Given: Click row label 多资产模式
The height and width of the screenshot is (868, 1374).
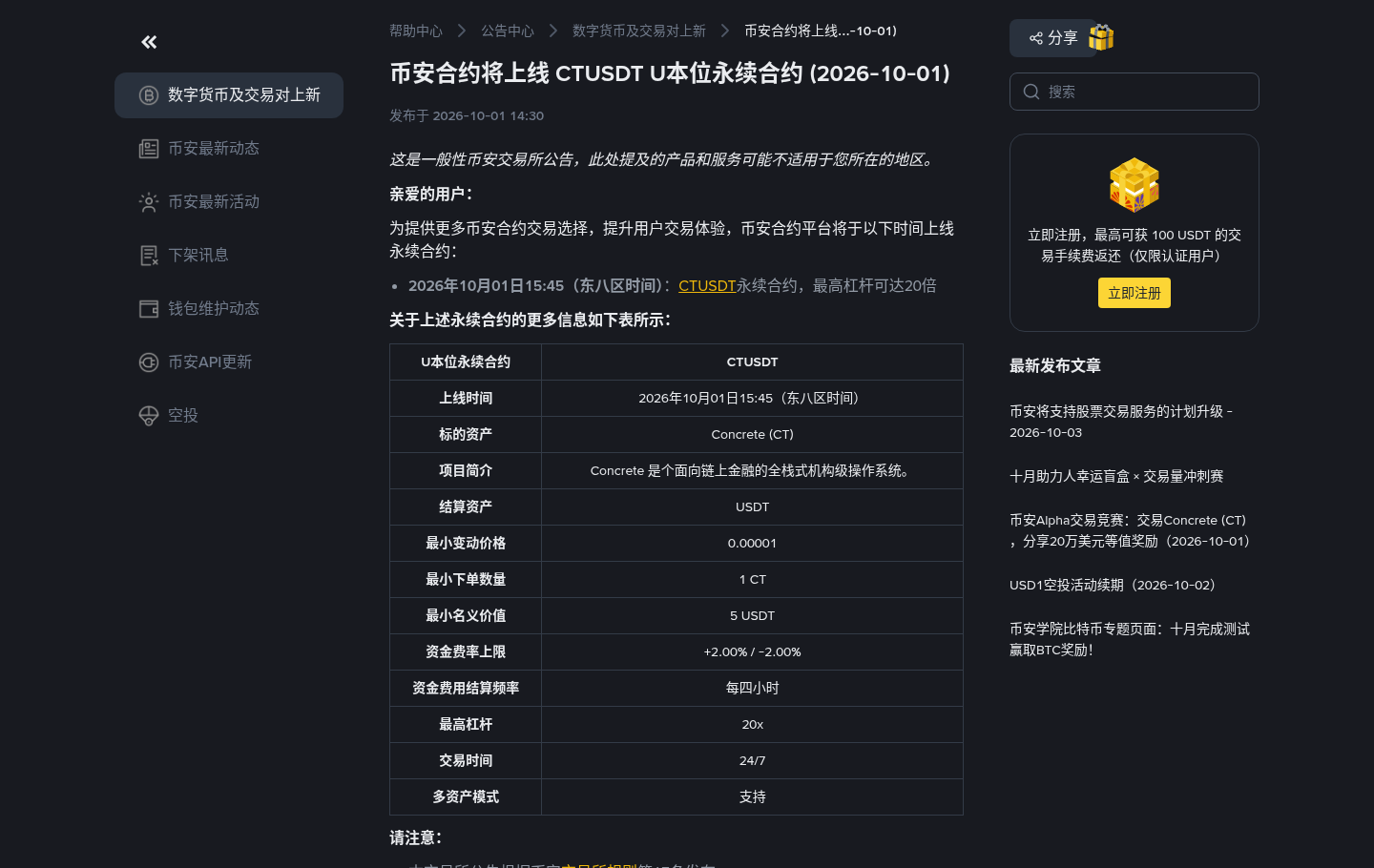Looking at the screenshot, I should [466, 796].
